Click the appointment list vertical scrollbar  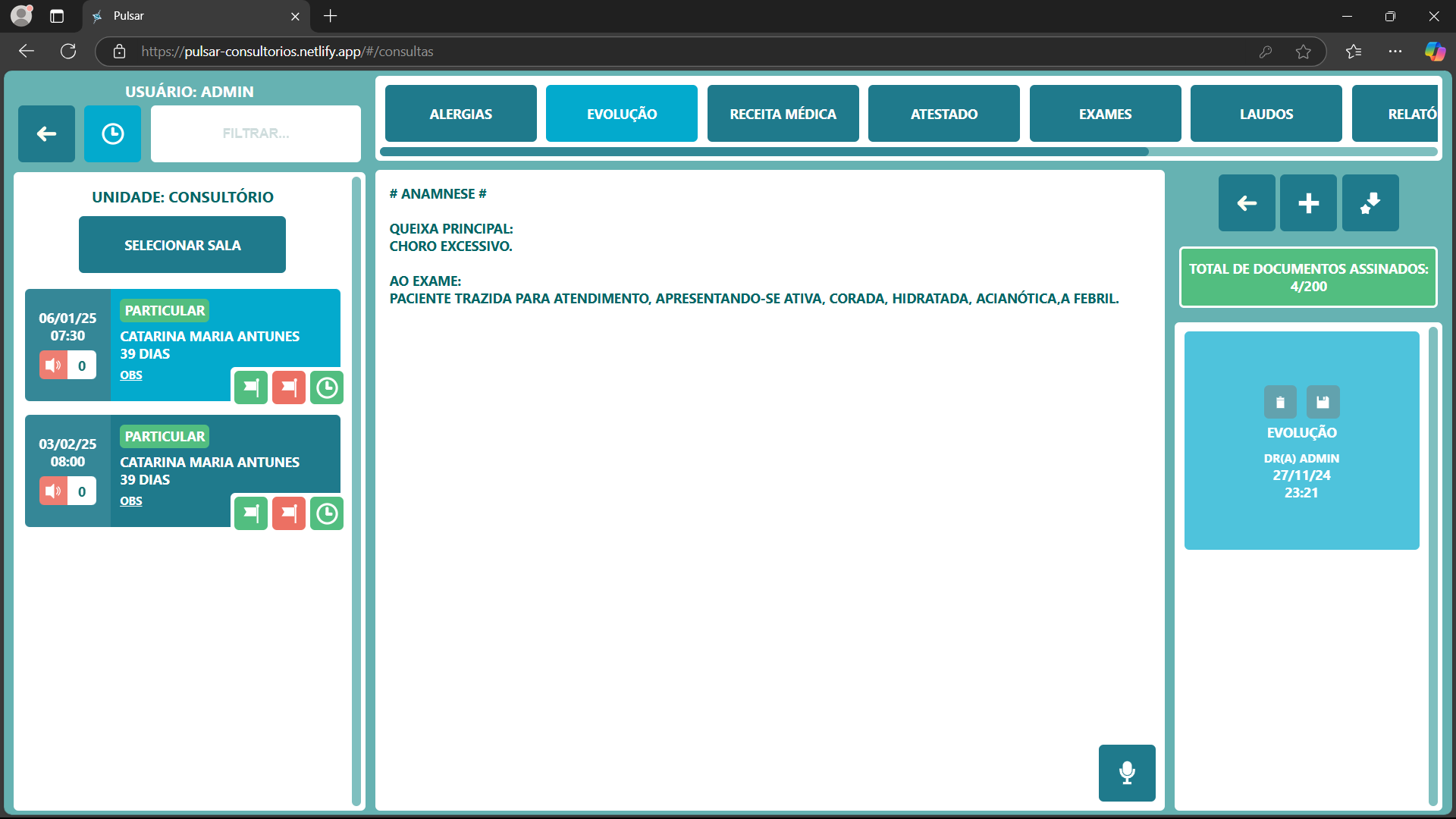tap(356, 490)
